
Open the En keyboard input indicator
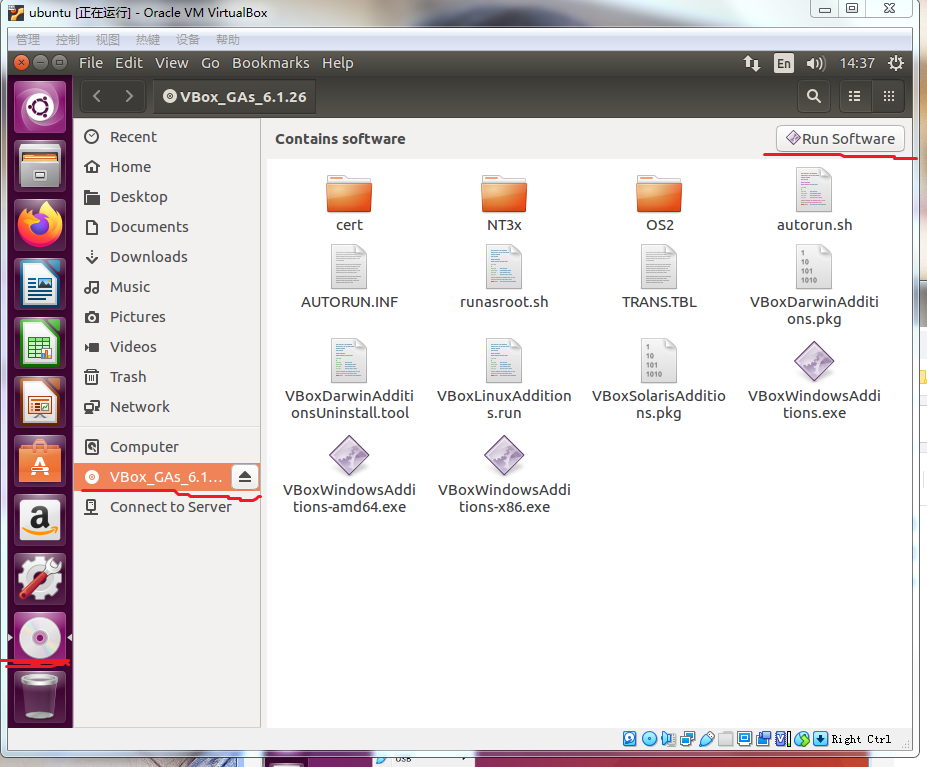point(784,63)
